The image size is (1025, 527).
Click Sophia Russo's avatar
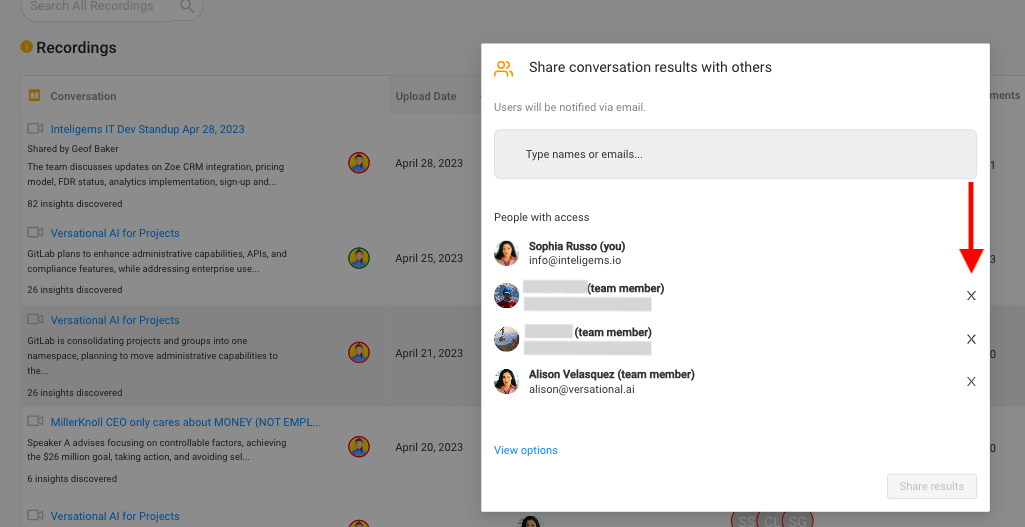point(507,253)
